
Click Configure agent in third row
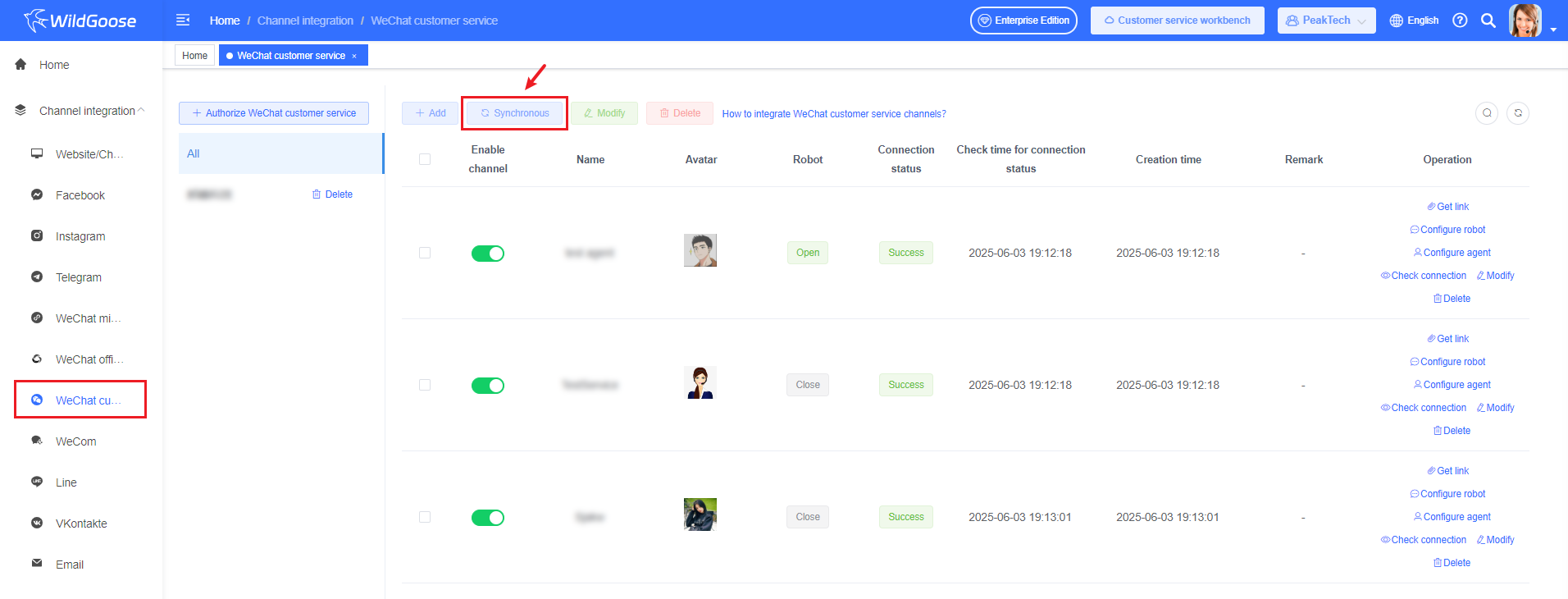1452,517
